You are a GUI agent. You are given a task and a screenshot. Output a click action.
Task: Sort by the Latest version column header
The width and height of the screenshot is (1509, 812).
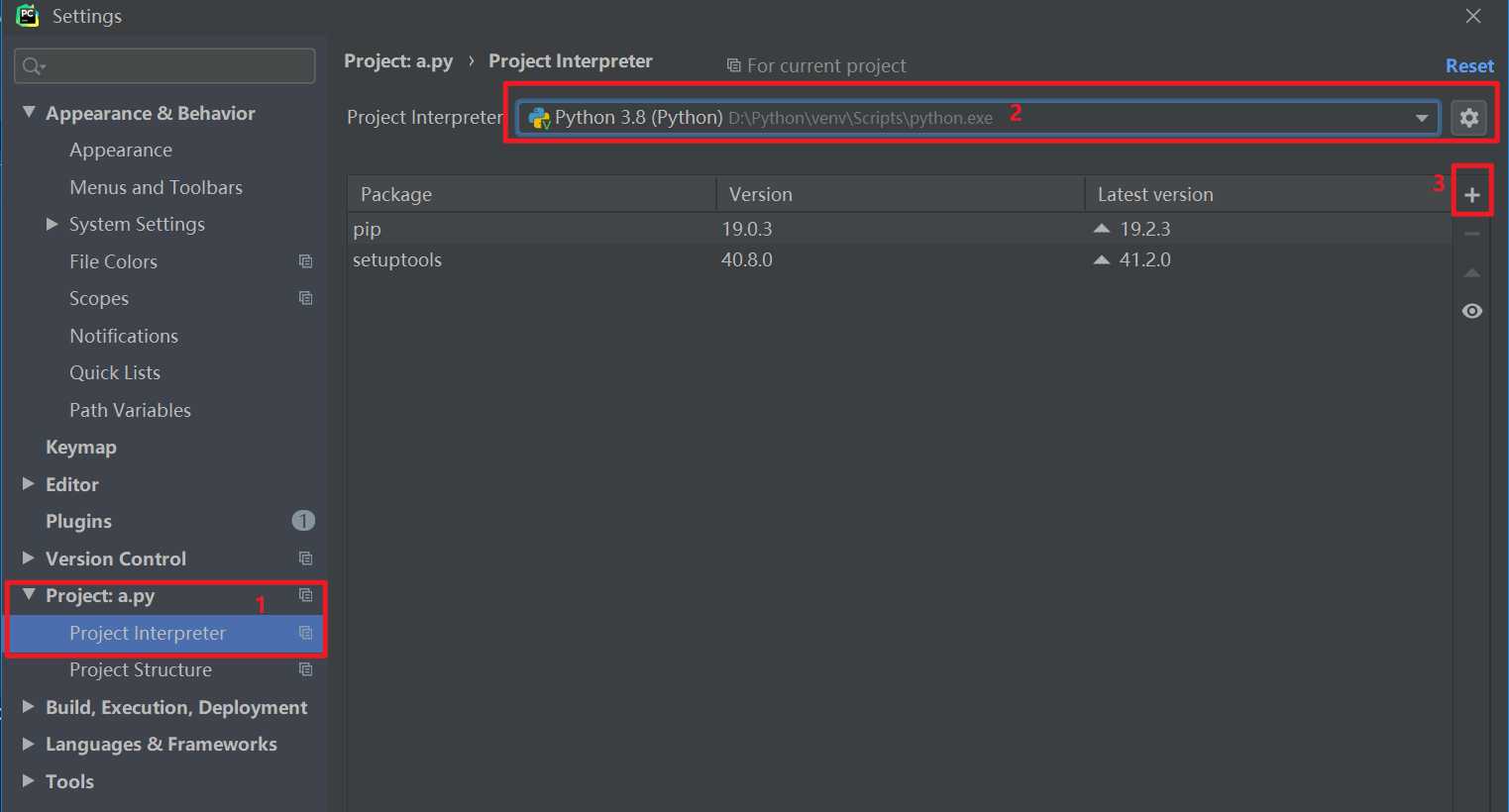pos(1268,194)
